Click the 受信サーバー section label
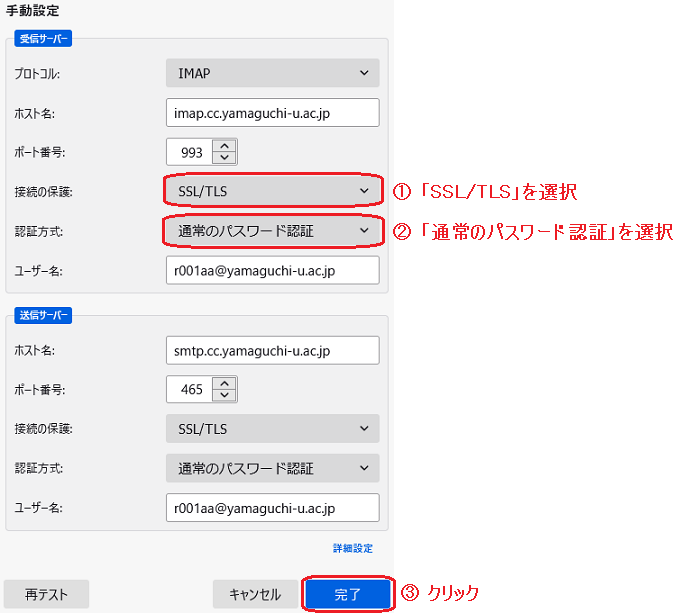Viewport: 684px width, 613px height. 43,39
